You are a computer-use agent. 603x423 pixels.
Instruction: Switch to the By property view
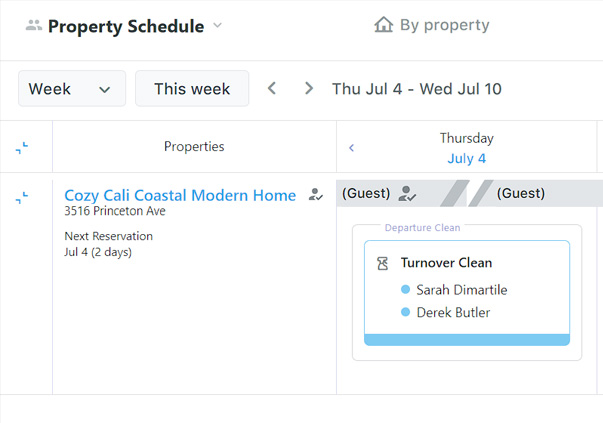(x=432, y=25)
